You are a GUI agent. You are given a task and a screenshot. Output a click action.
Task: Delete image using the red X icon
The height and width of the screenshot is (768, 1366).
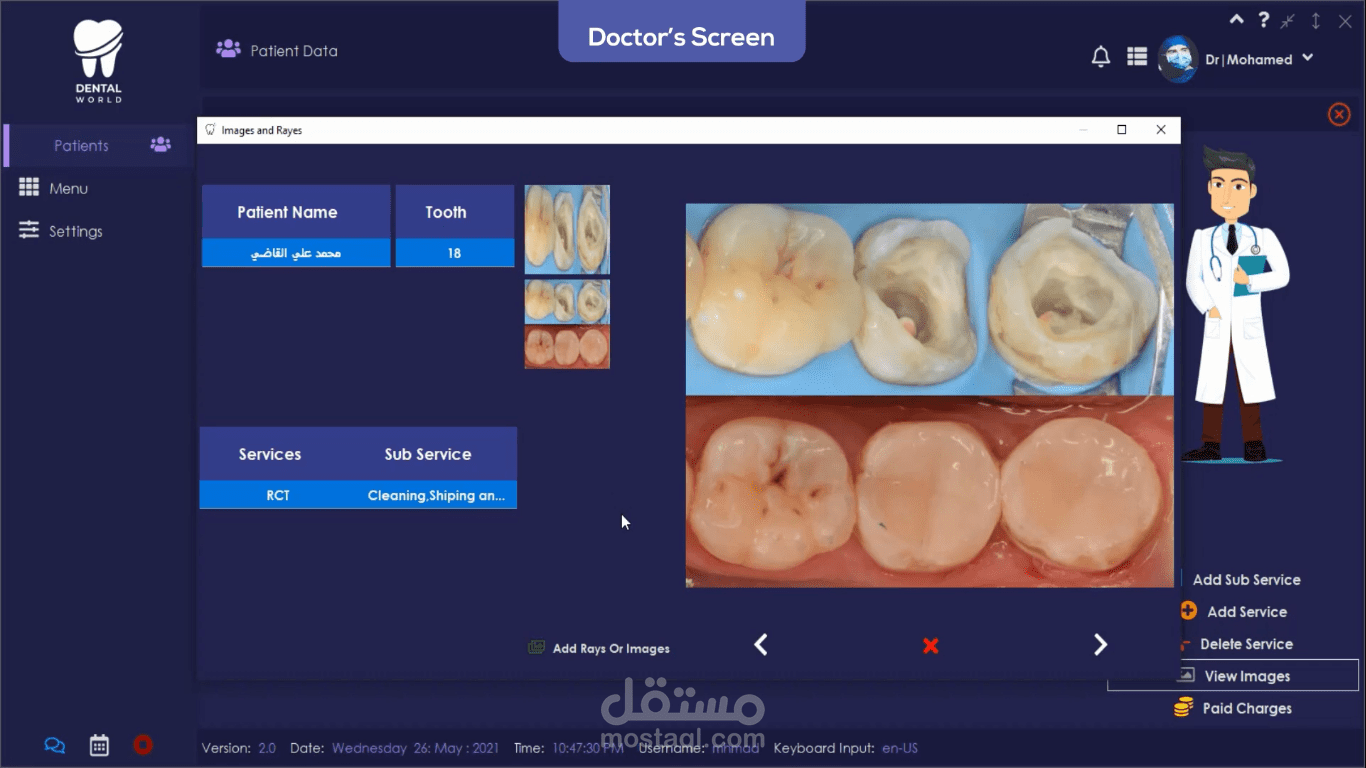[930, 646]
